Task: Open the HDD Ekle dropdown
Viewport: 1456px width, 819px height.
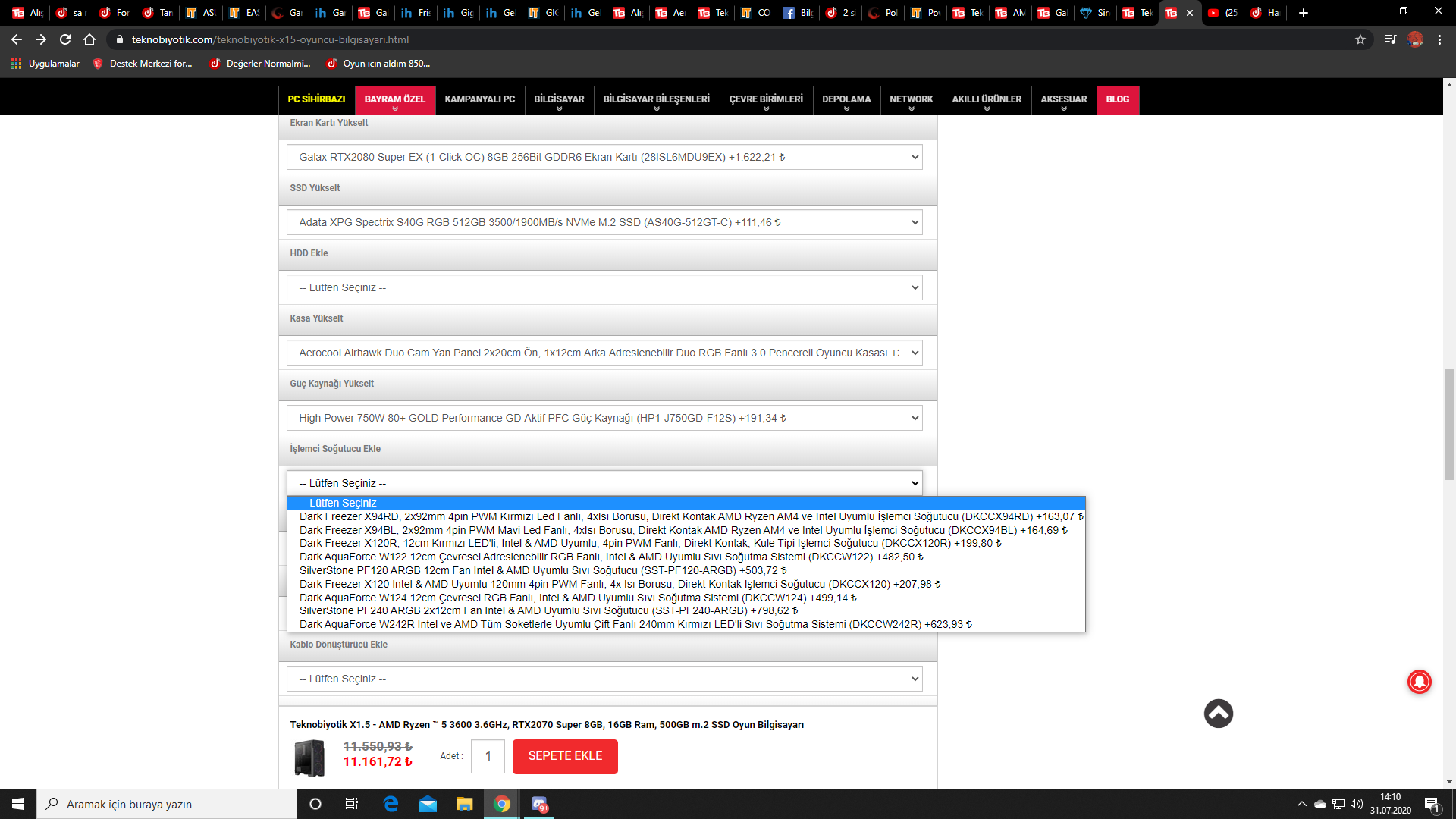Action: pyautogui.click(x=604, y=287)
